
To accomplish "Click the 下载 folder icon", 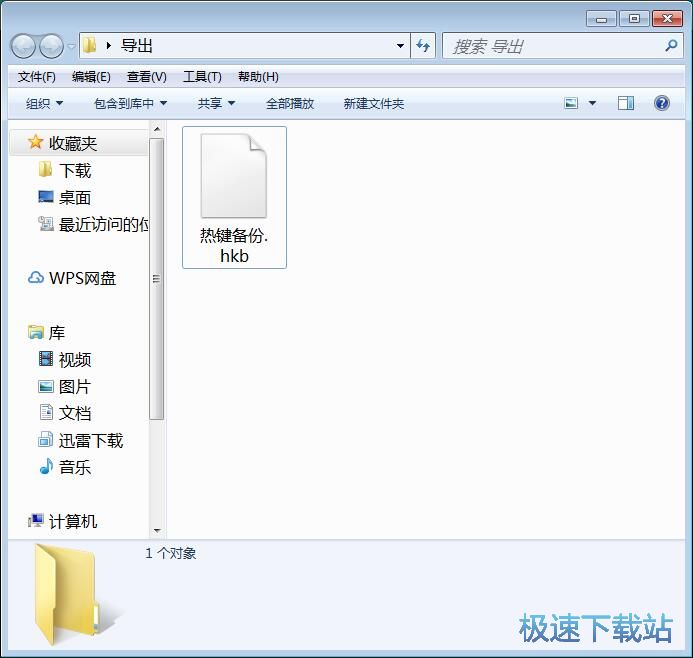I will pyautogui.click(x=45, y=170).
